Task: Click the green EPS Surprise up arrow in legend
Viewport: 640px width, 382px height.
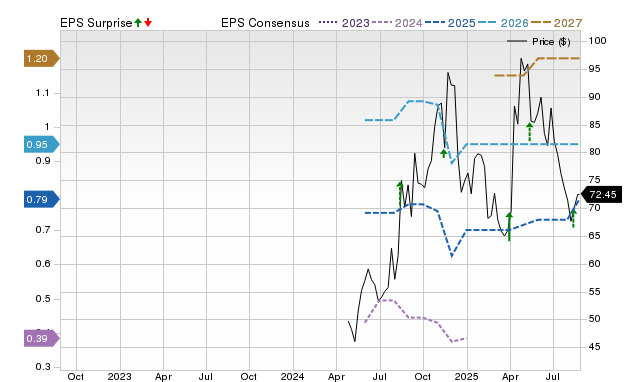Action: pyautogui.click(x=138, y=22)
